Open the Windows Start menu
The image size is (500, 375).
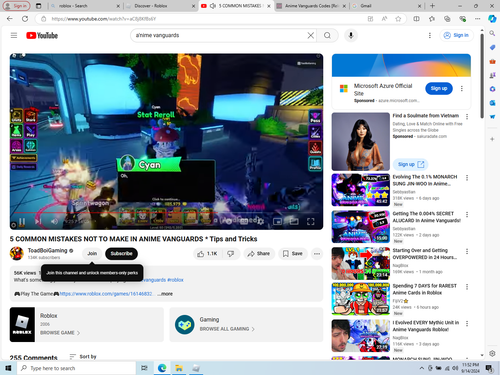pyautogui.click(x=8, y=368)
